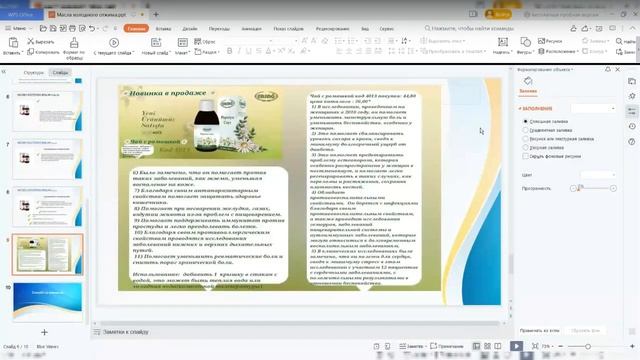Switch to slide sorter view icon

(487, 346)
